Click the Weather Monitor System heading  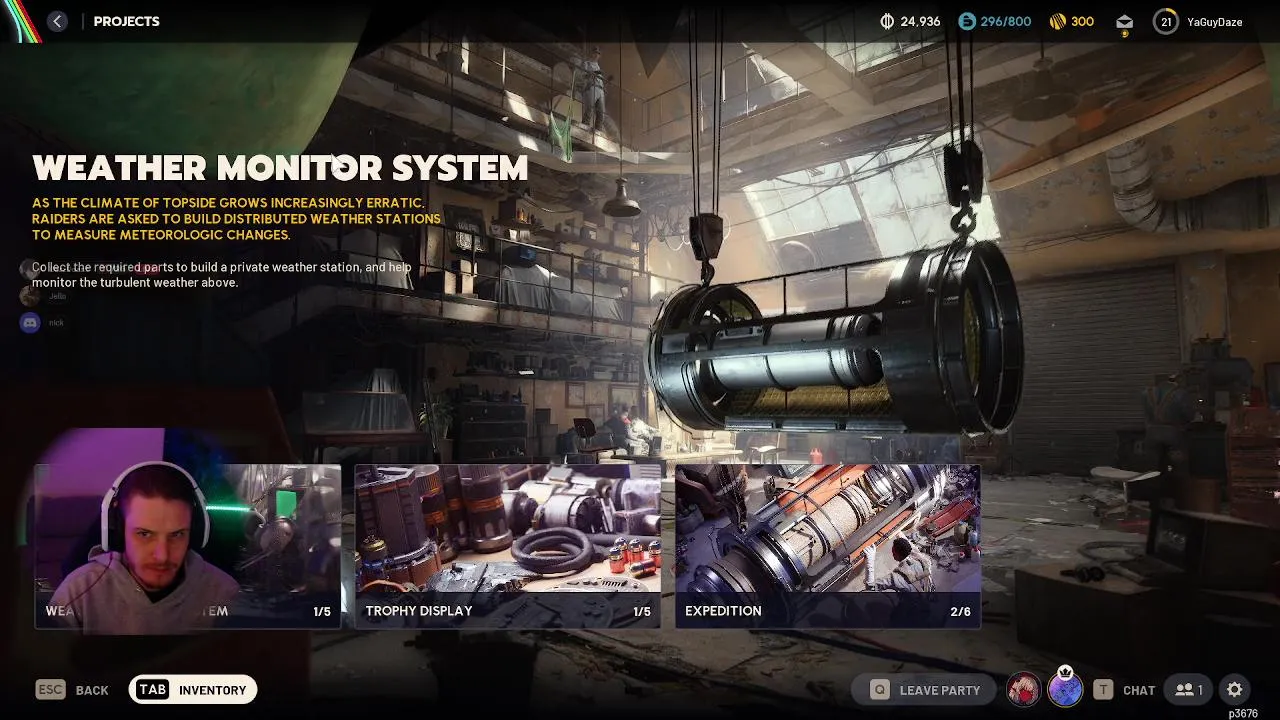point(280,168)
